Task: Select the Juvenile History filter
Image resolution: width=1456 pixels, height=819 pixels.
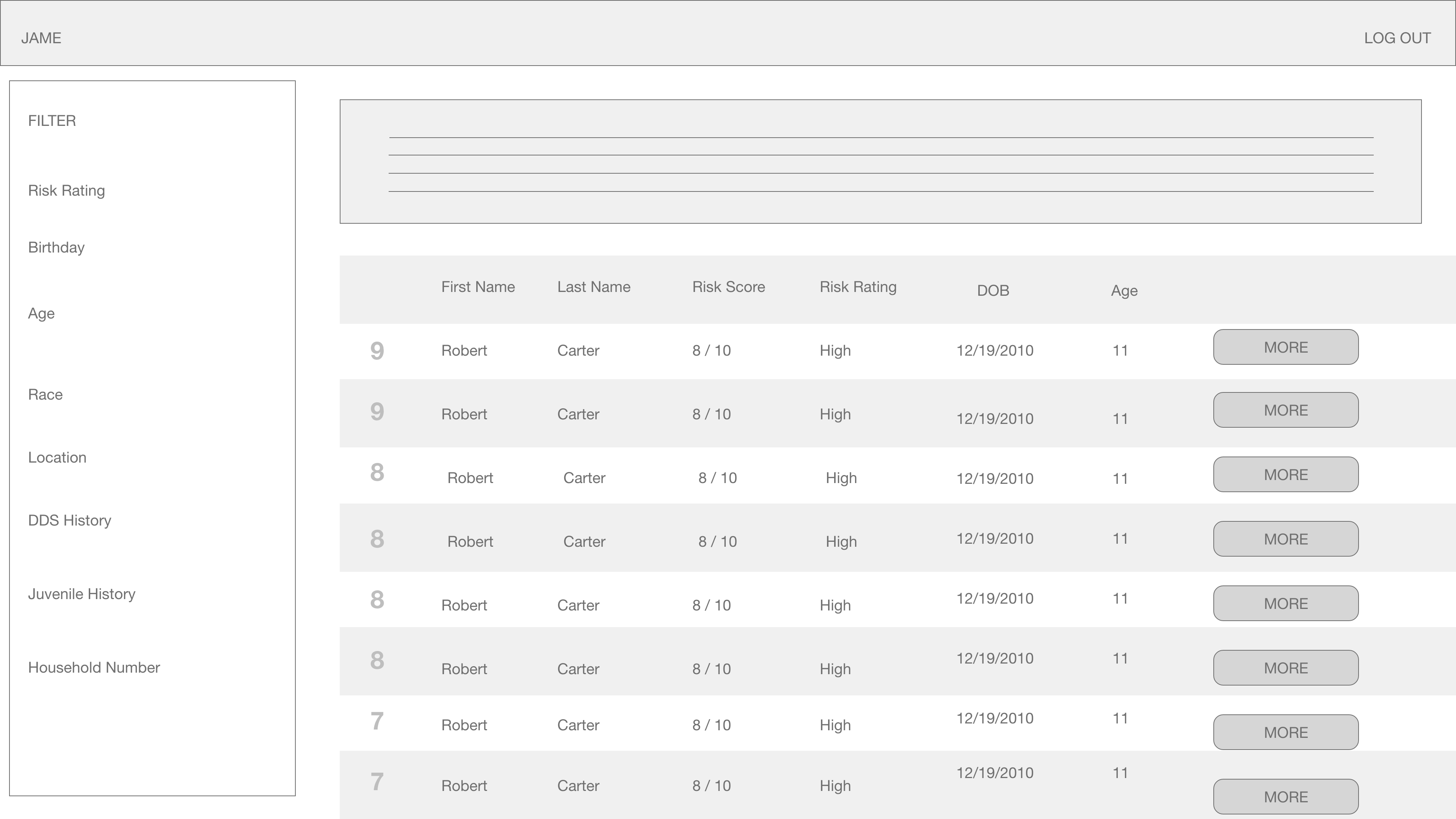Action: point(82,594)
